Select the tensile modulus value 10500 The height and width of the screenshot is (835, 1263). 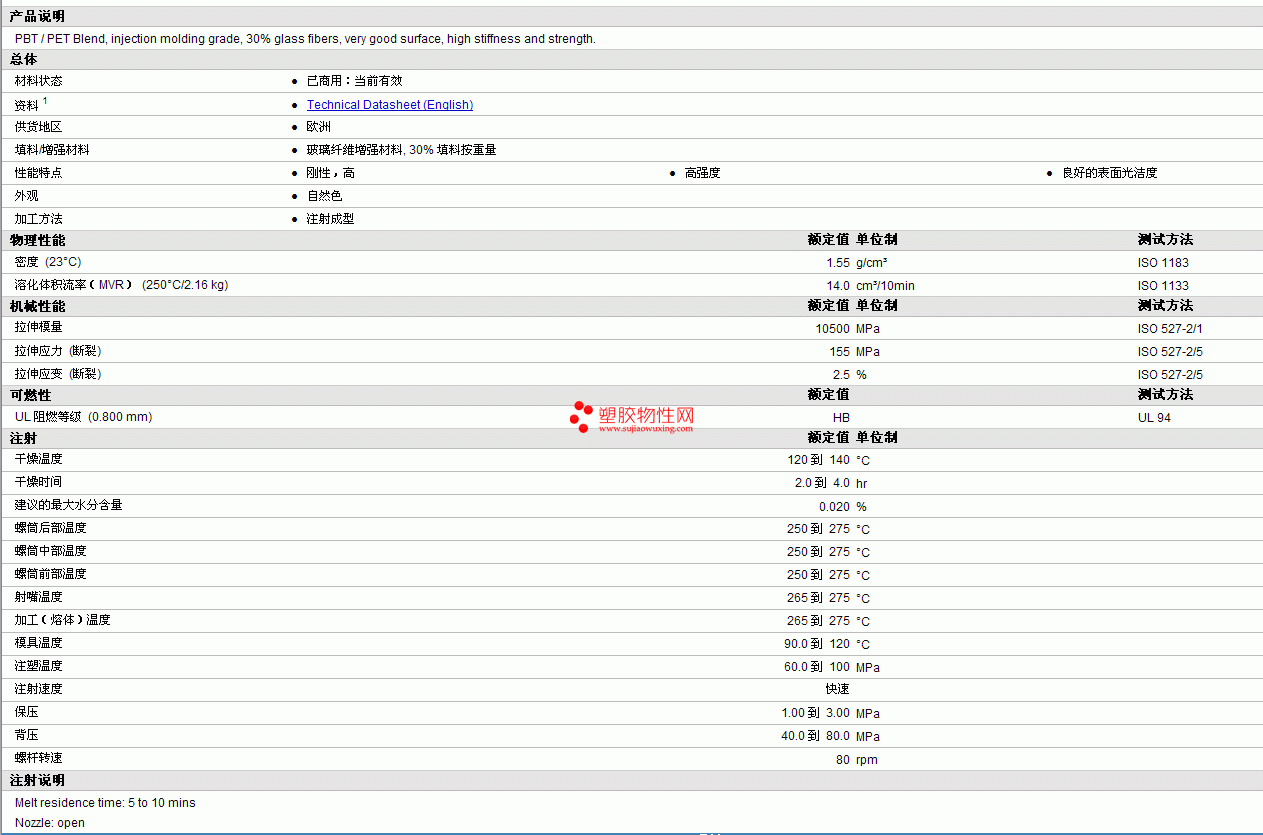(x=833, y=329)
